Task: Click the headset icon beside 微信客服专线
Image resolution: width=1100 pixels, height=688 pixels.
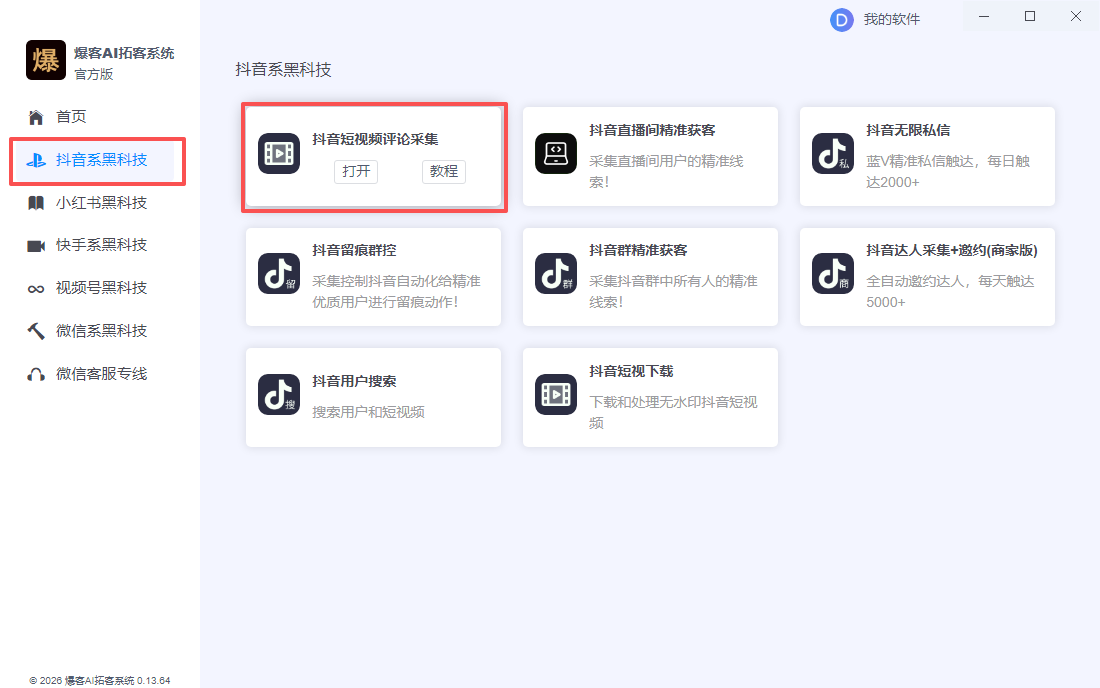Action: [36, 375]
